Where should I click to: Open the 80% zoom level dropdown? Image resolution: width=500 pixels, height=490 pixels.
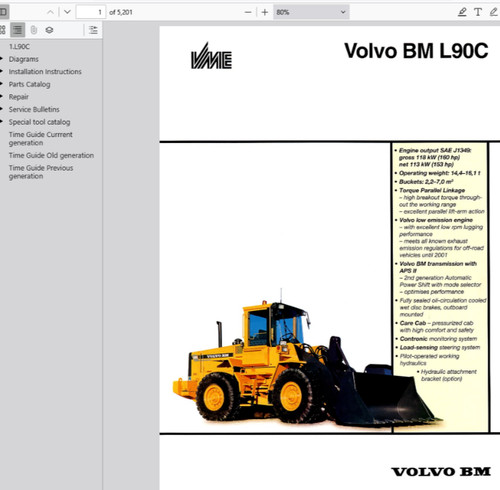311,12
